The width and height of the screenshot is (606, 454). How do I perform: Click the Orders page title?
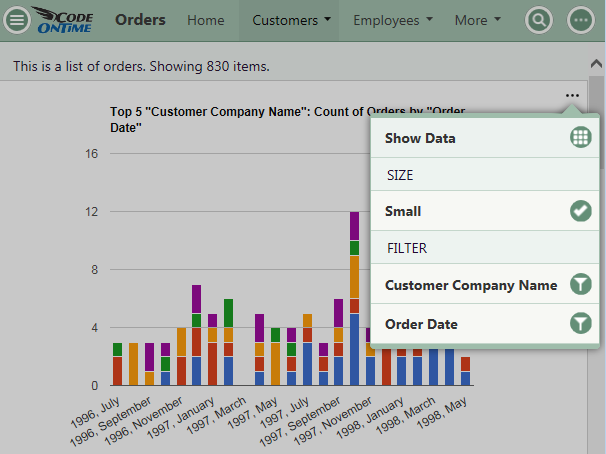point(141,20)
